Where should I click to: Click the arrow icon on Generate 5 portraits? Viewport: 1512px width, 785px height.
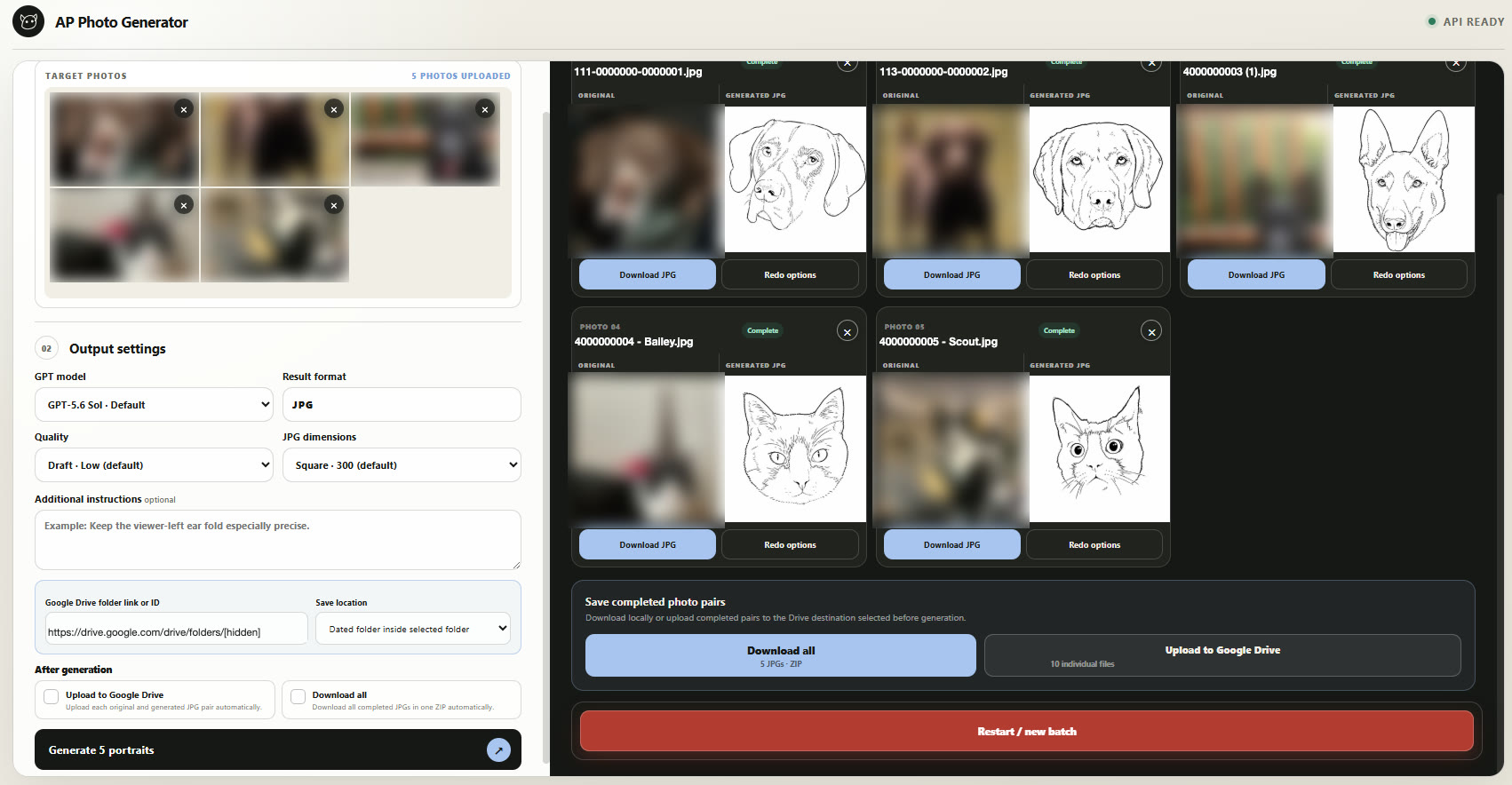[498, 750]
